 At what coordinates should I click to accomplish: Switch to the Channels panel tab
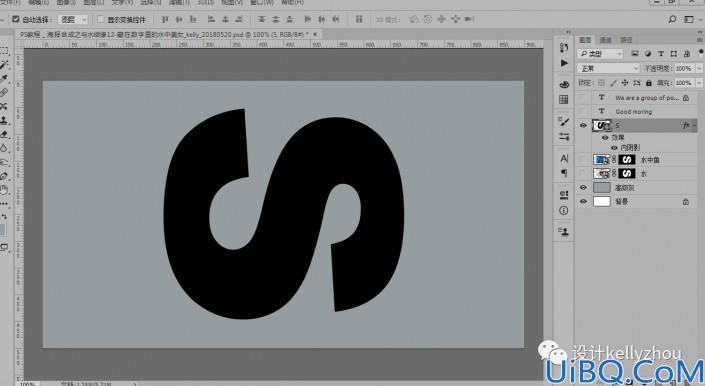coord(606,40)
